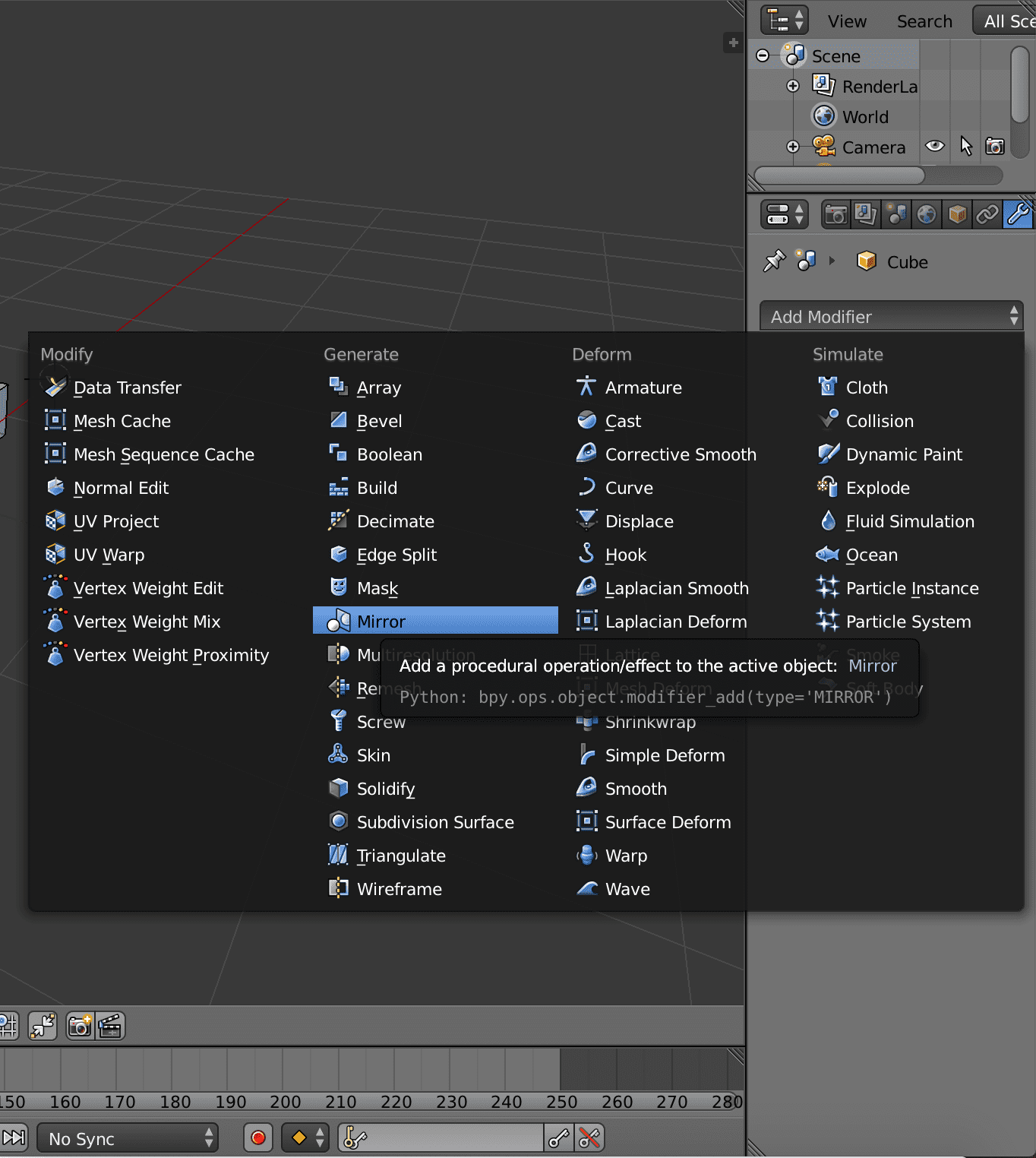1036x1158 pixels.
Task: Toggle the pin icon beside the Cube breadcrumb
Action: coord(774,261)
